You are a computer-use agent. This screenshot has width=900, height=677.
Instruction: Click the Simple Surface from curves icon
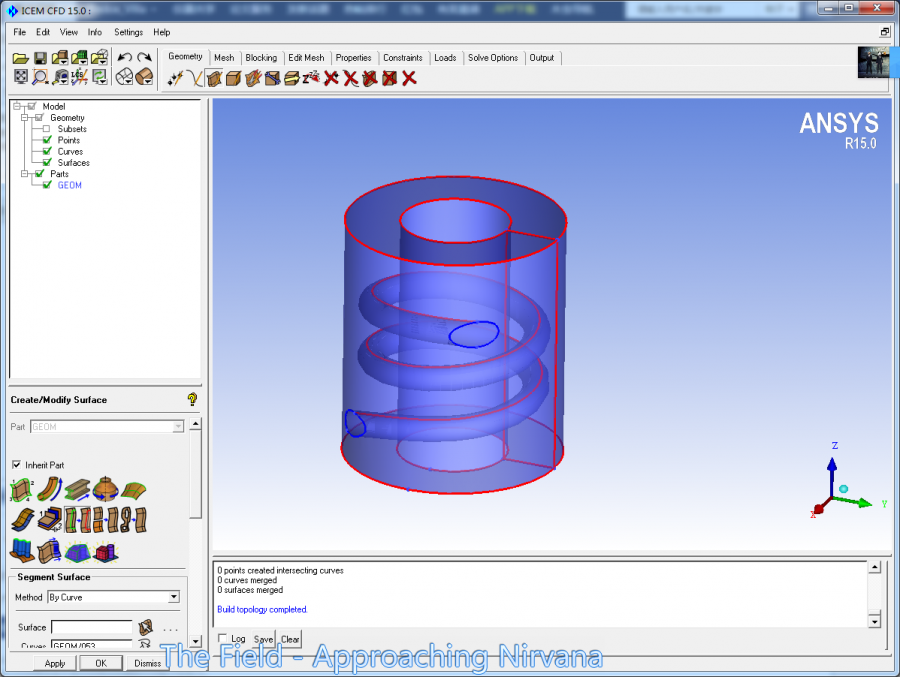[22, 490]
